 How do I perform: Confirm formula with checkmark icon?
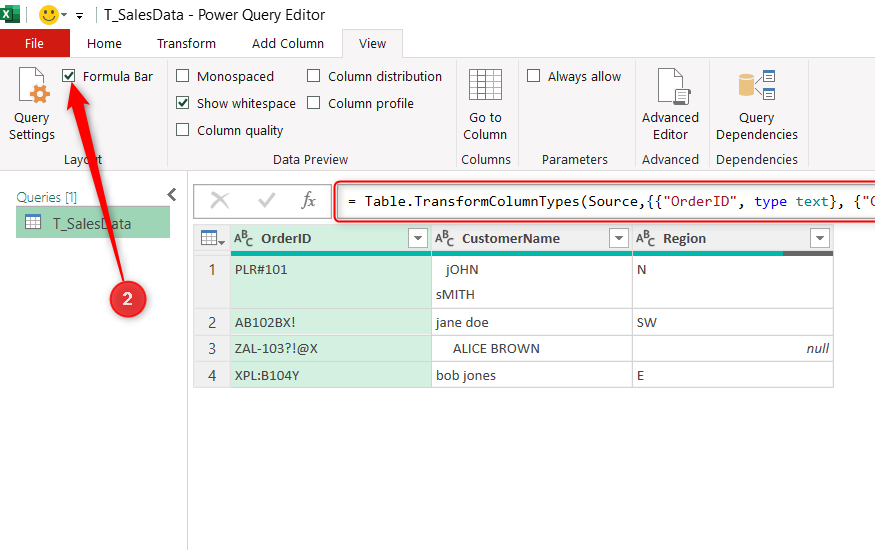[x=266, y=200]
